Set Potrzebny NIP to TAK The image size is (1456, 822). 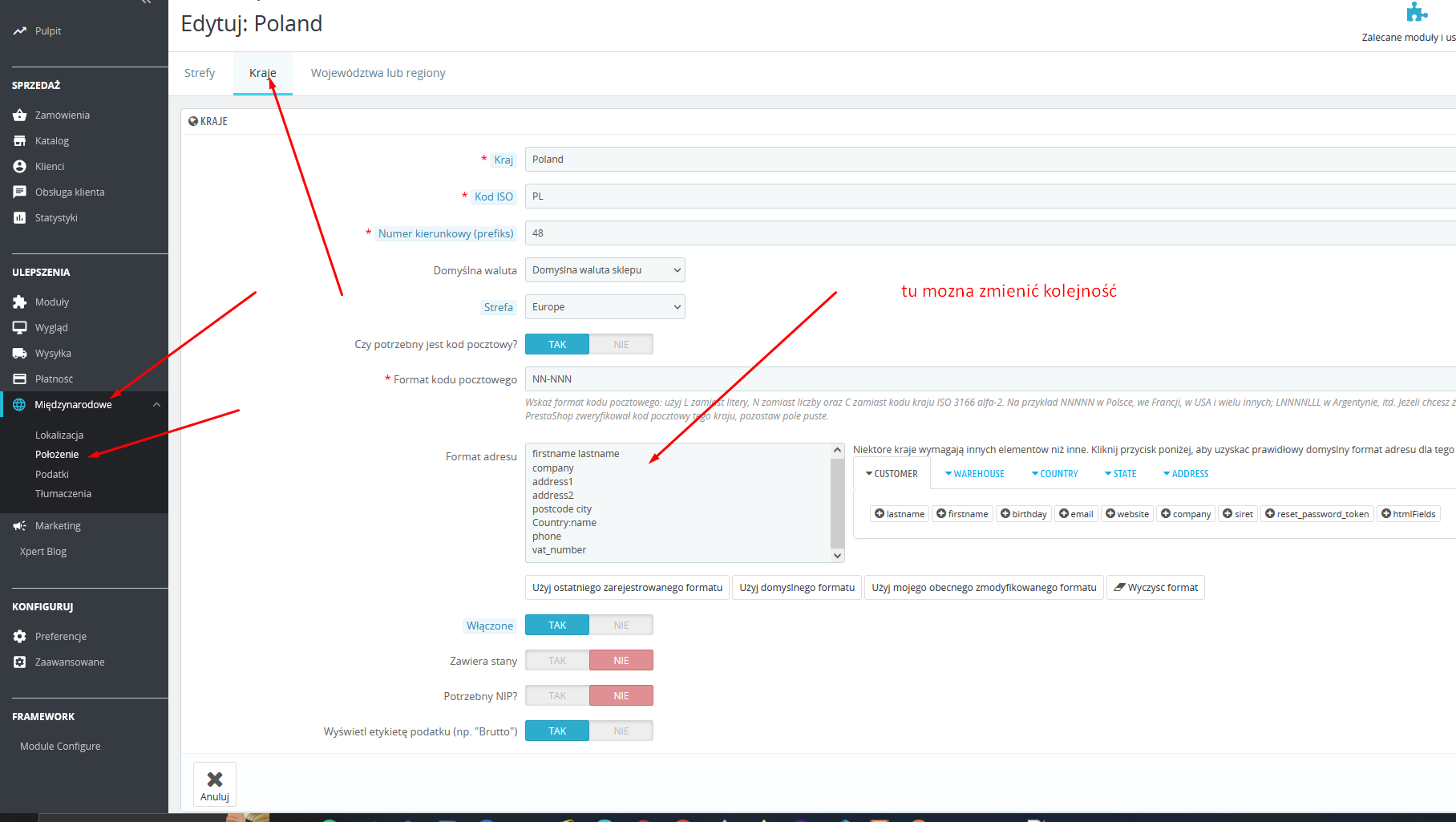557,696
